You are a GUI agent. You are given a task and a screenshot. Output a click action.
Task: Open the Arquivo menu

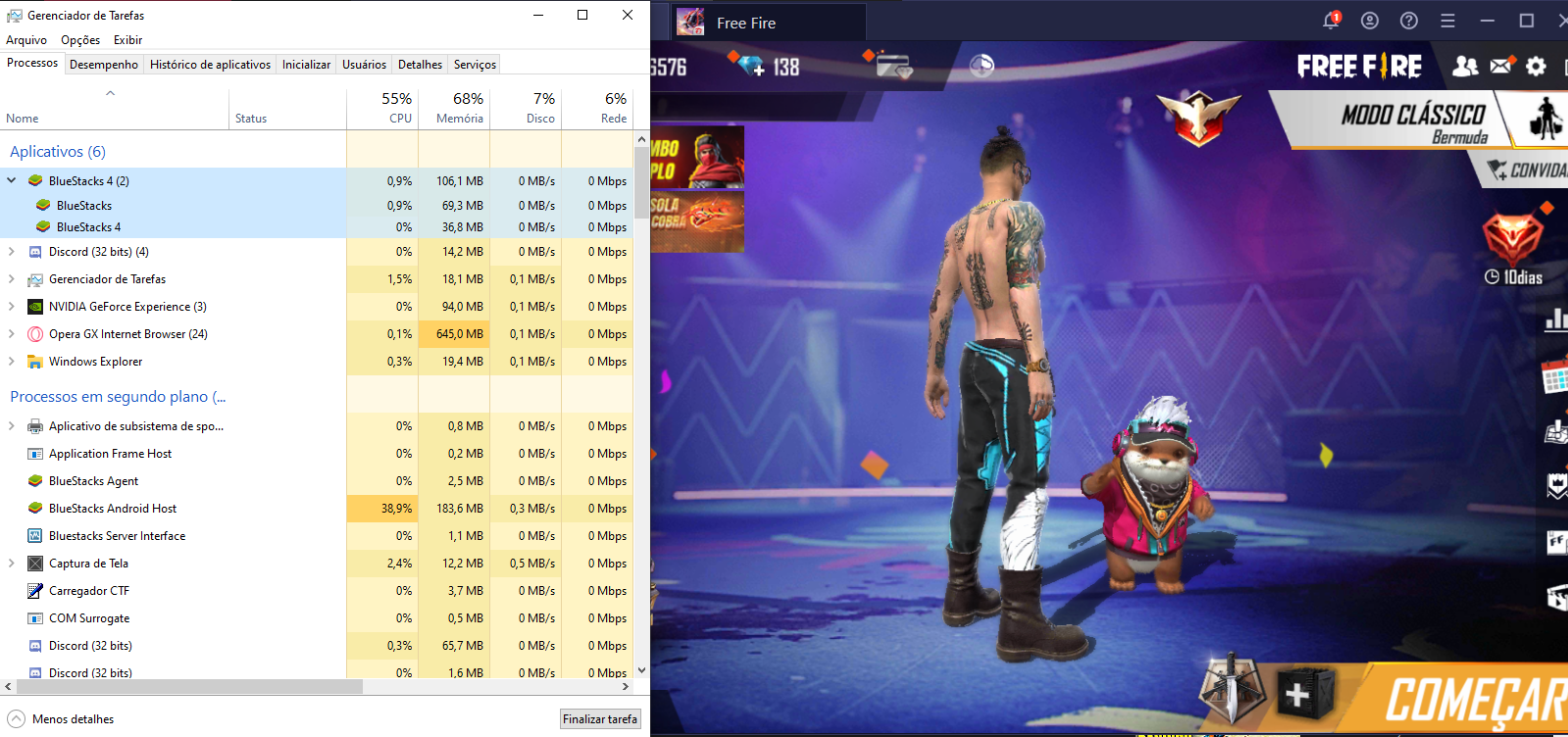[26, 40]
